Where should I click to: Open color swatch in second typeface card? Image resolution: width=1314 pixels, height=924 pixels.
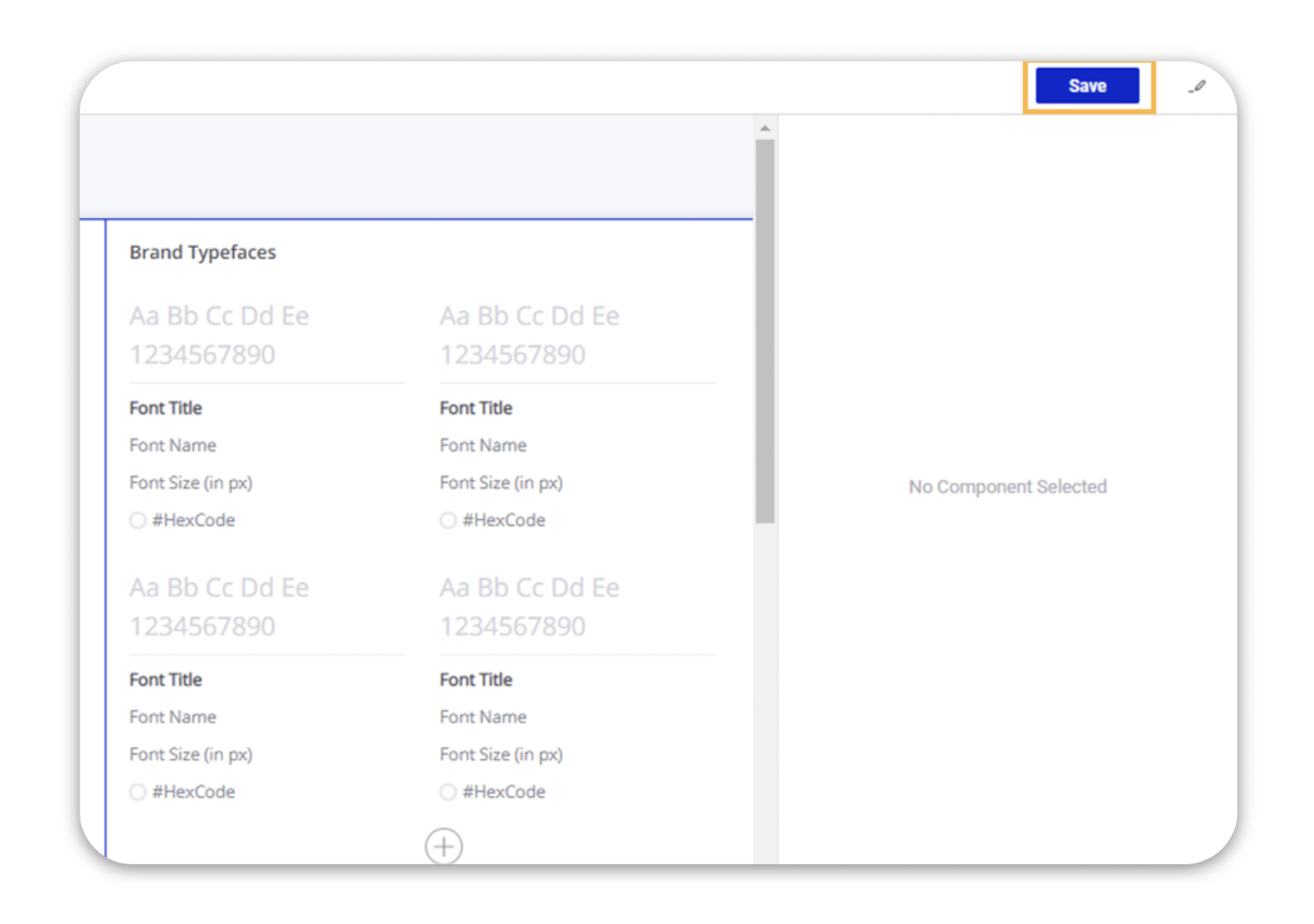[448, 520]
